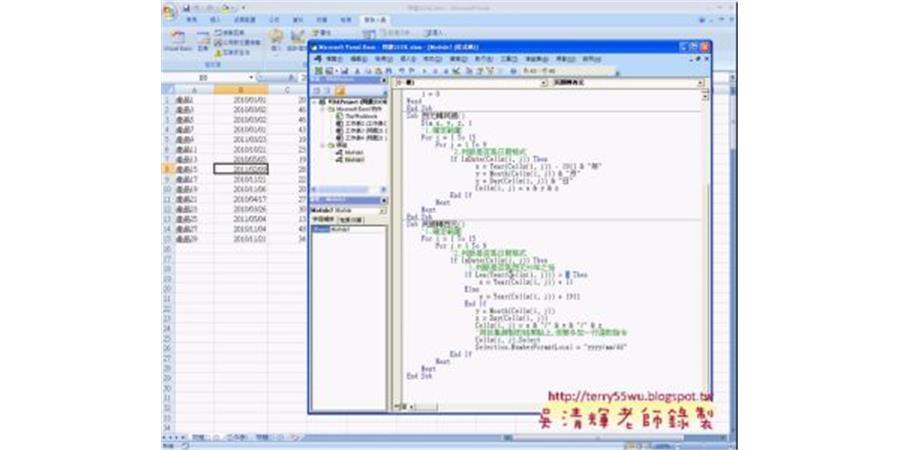Viewport: 900px width, 450px height.
Task: Open the object dropdown above code window
Action: pos(542,84)
